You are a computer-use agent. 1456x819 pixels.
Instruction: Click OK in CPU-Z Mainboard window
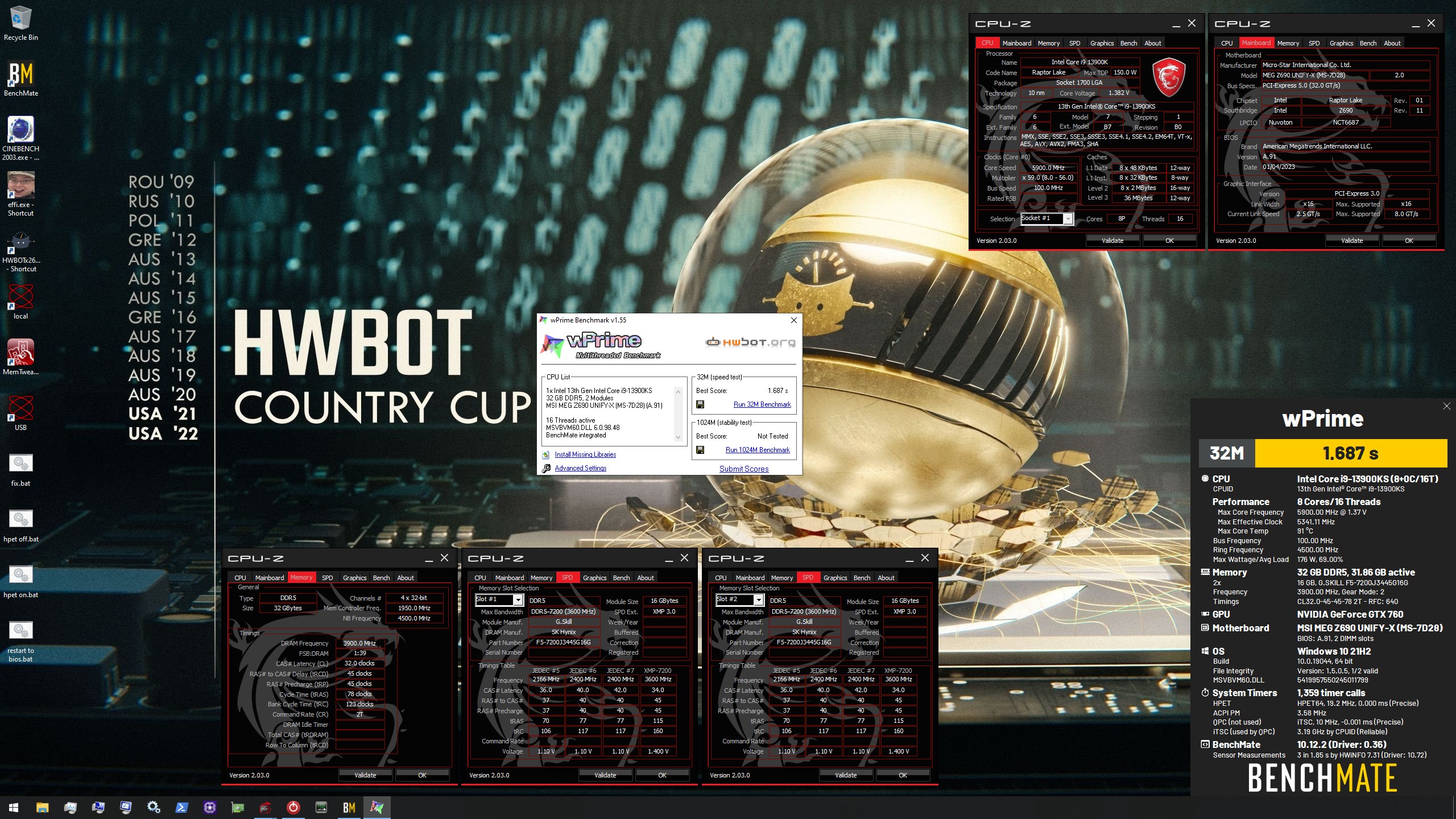(1409, 241)
